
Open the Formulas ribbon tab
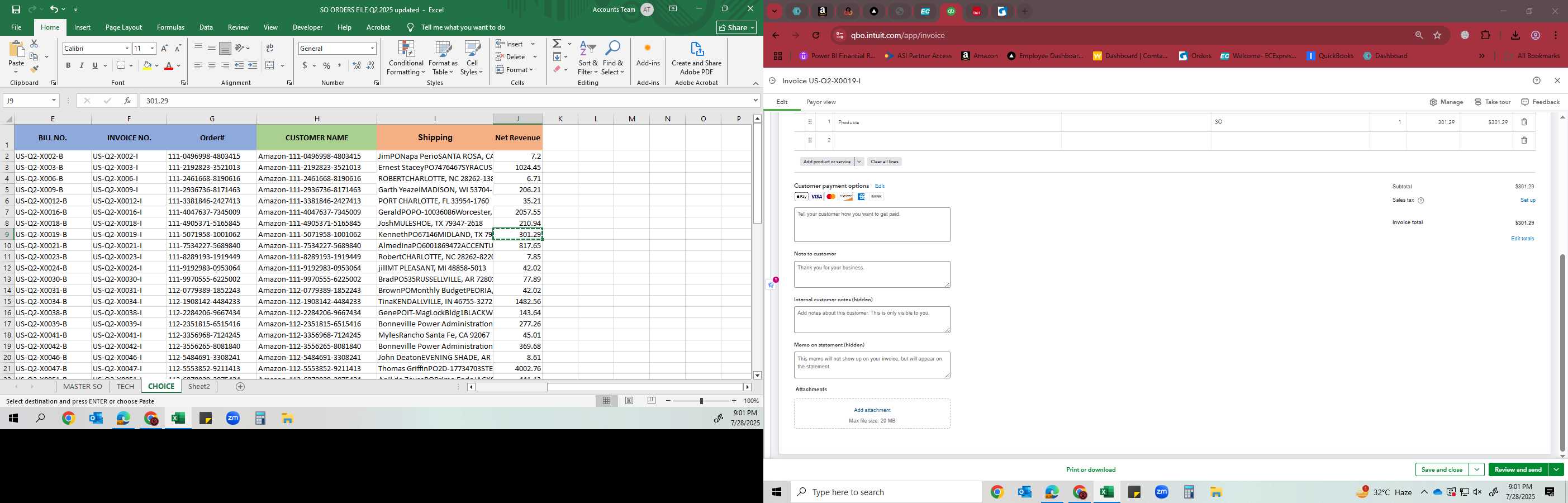(x=170, y=27)
